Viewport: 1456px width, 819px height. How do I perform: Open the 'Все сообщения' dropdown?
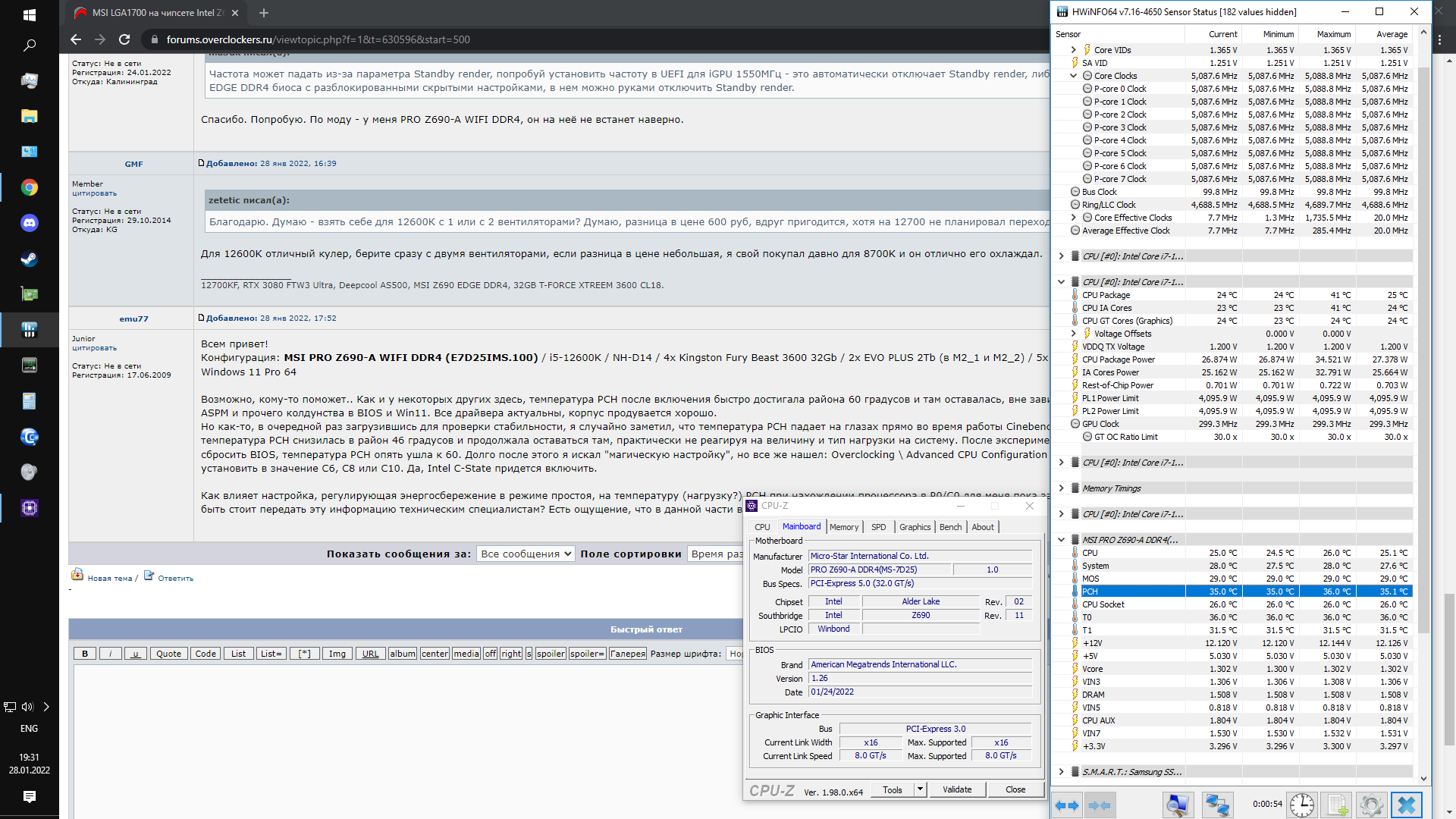click(526, 554)
